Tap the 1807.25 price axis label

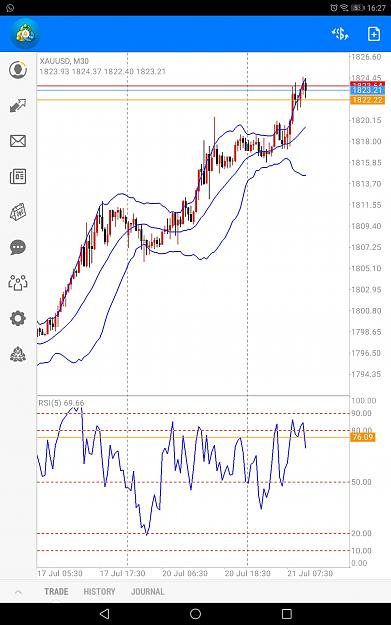(x=366, y=247)
